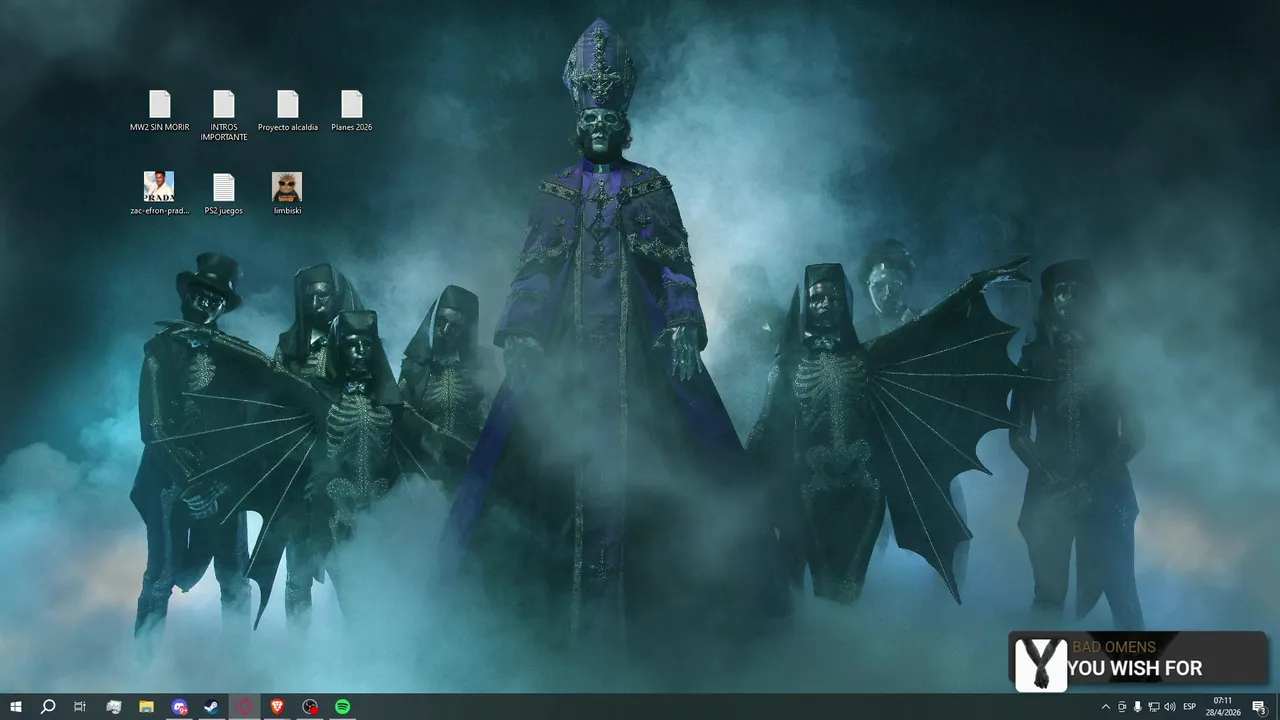Click the microphone tray icon
1280x720 pixels.
1138,707
